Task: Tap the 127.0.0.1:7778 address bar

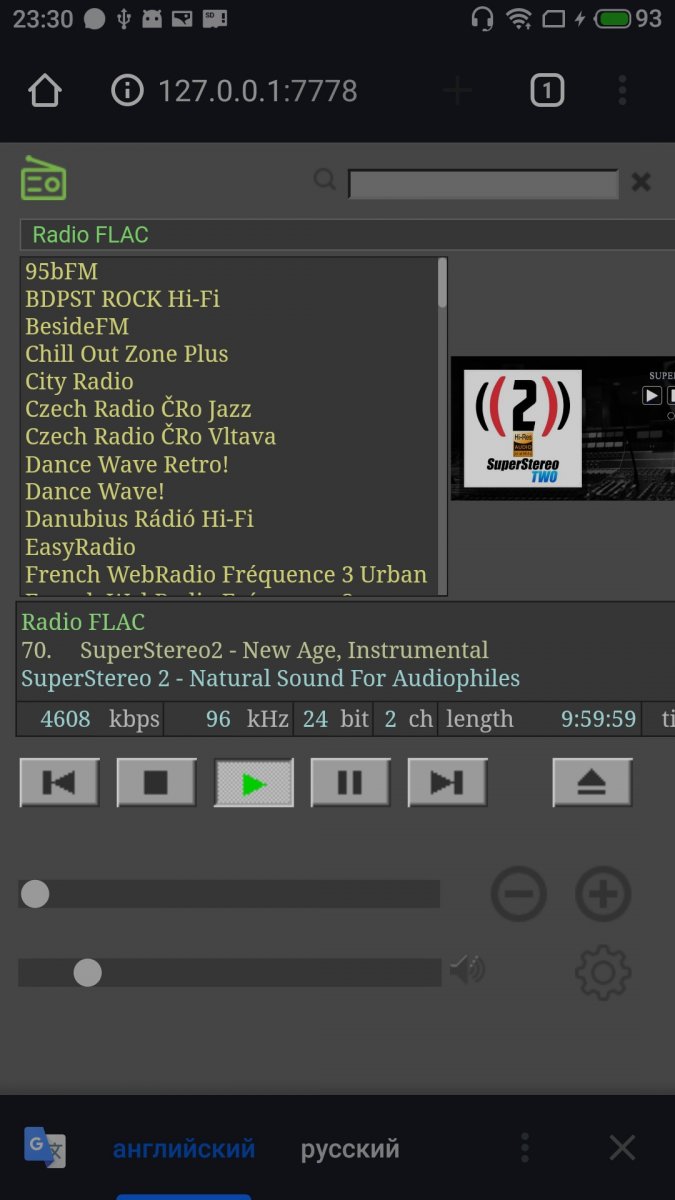Action: tap(257, 91)
